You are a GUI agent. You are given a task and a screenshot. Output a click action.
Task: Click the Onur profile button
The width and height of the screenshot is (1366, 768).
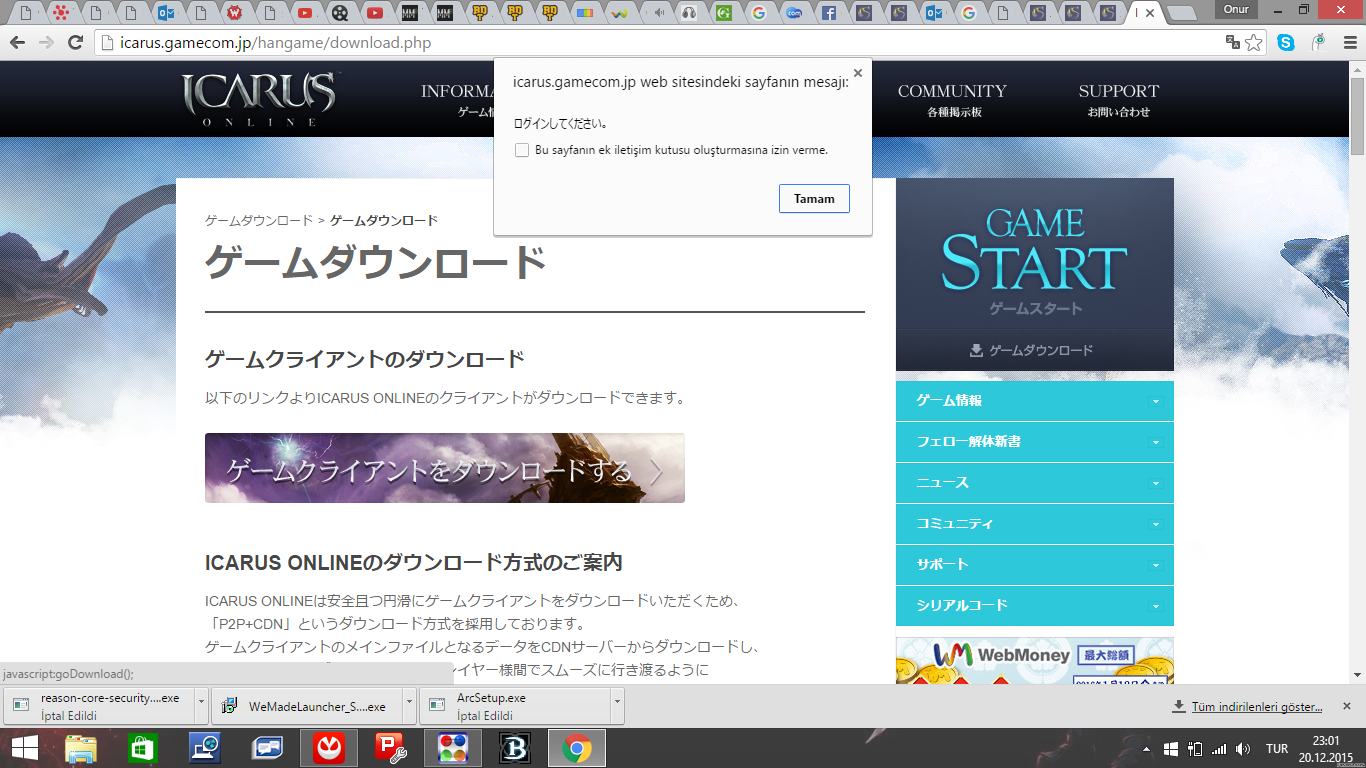(x=1236, y=9)
